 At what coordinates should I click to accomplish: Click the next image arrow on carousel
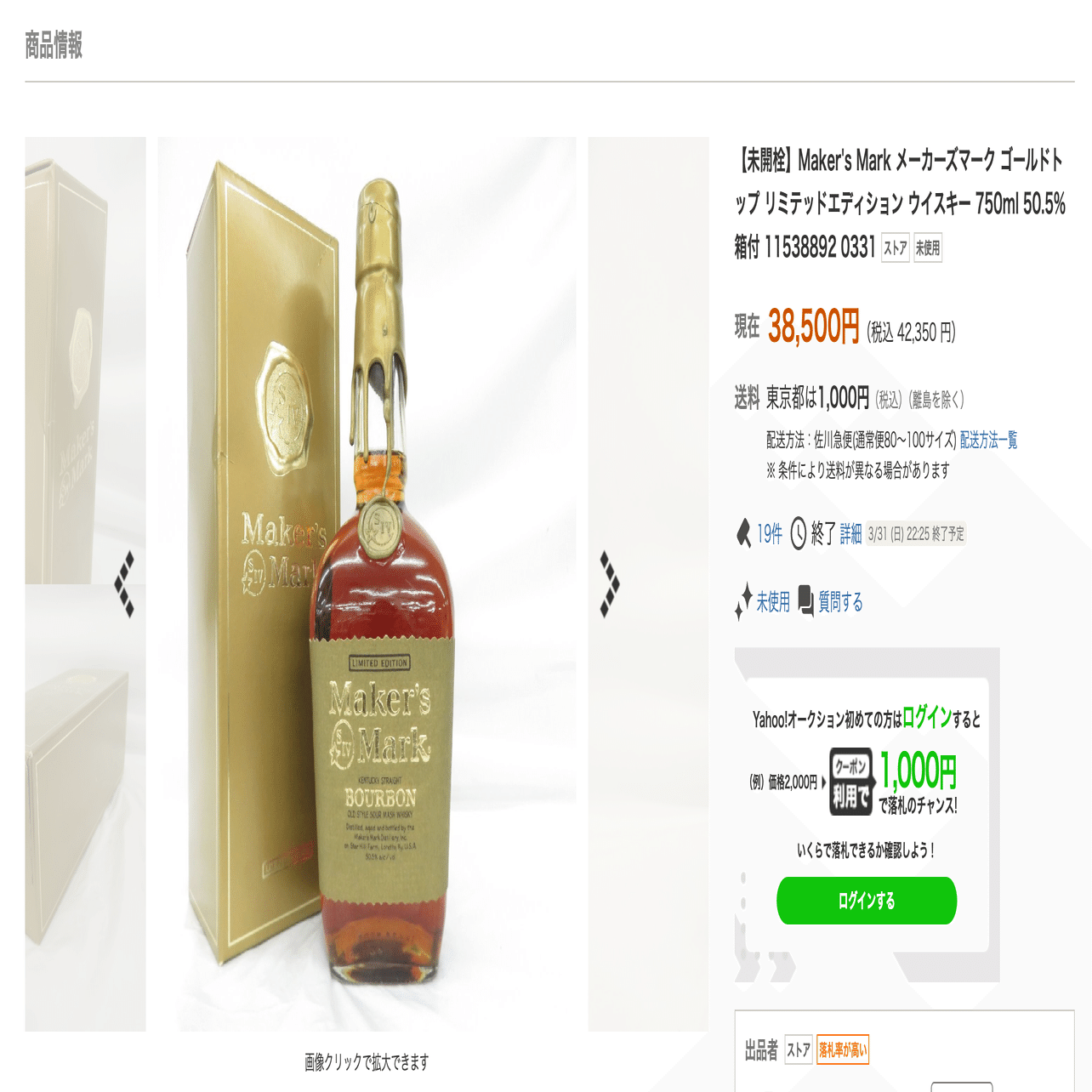[x=610, y=583]
